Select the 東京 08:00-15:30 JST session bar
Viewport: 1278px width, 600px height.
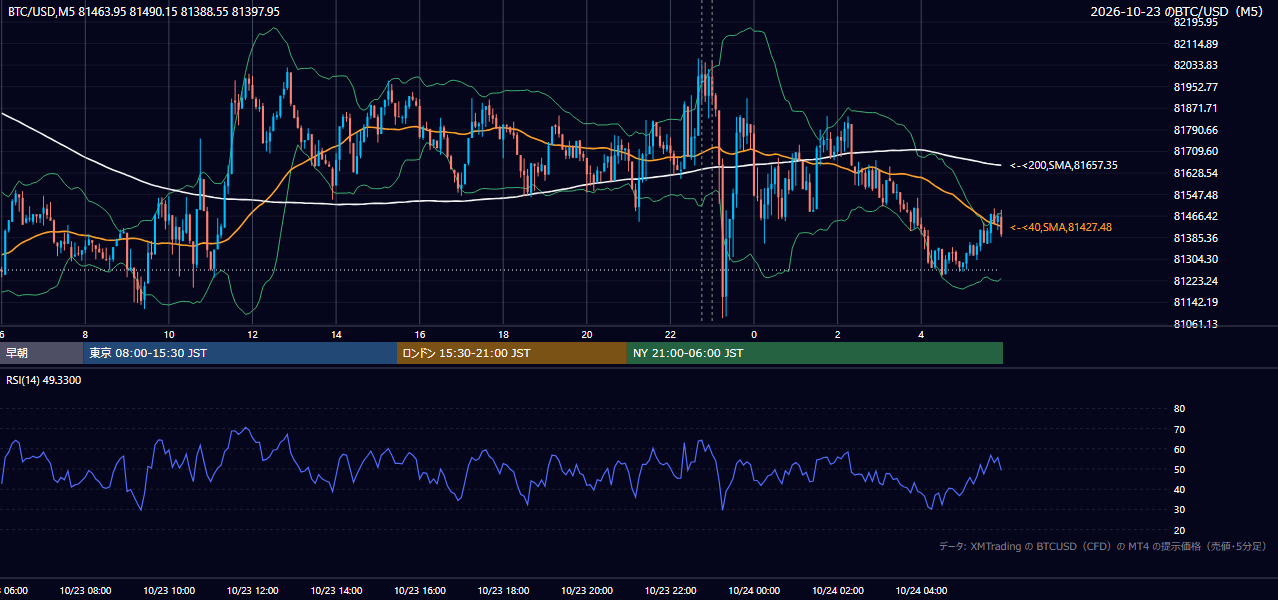point(240,353)
